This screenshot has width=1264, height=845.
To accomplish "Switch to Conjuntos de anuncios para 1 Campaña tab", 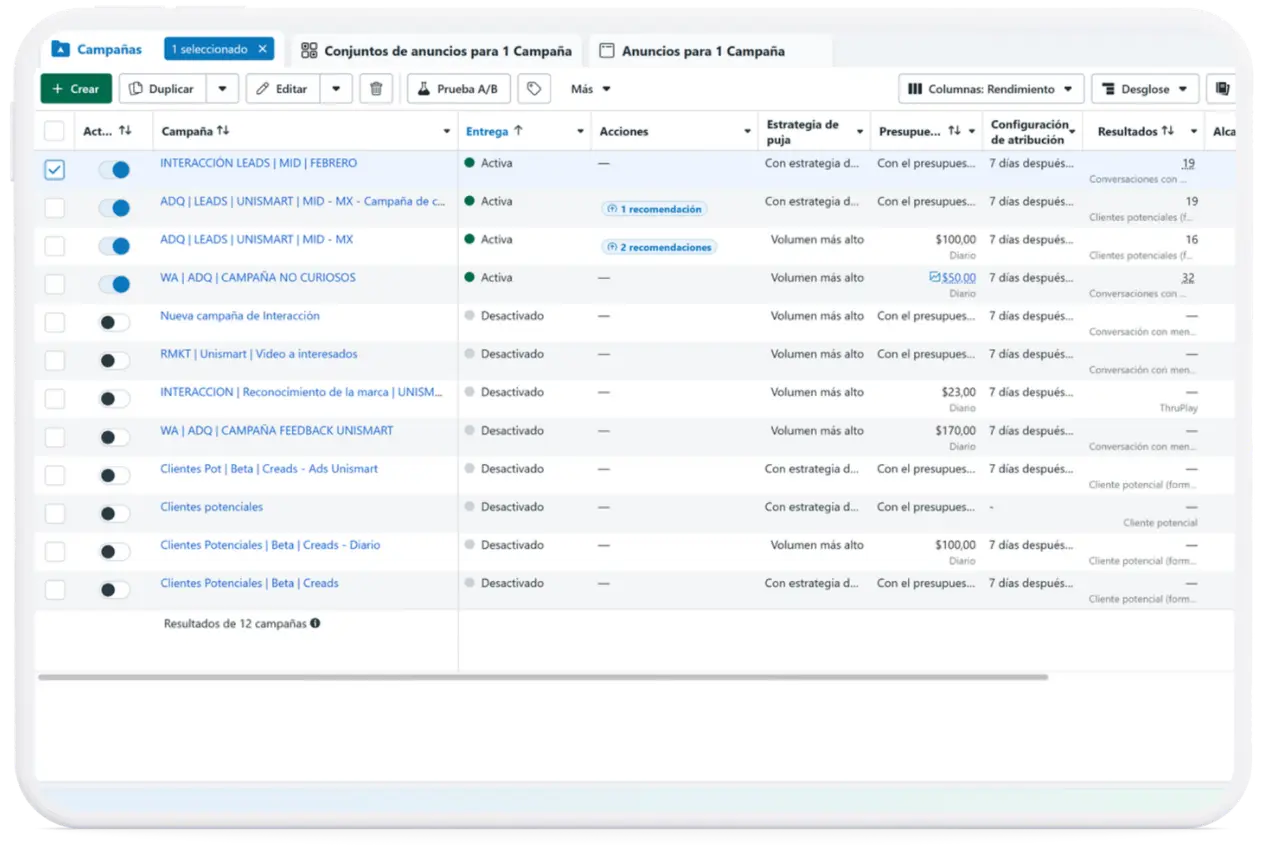I will click(436, 51).
